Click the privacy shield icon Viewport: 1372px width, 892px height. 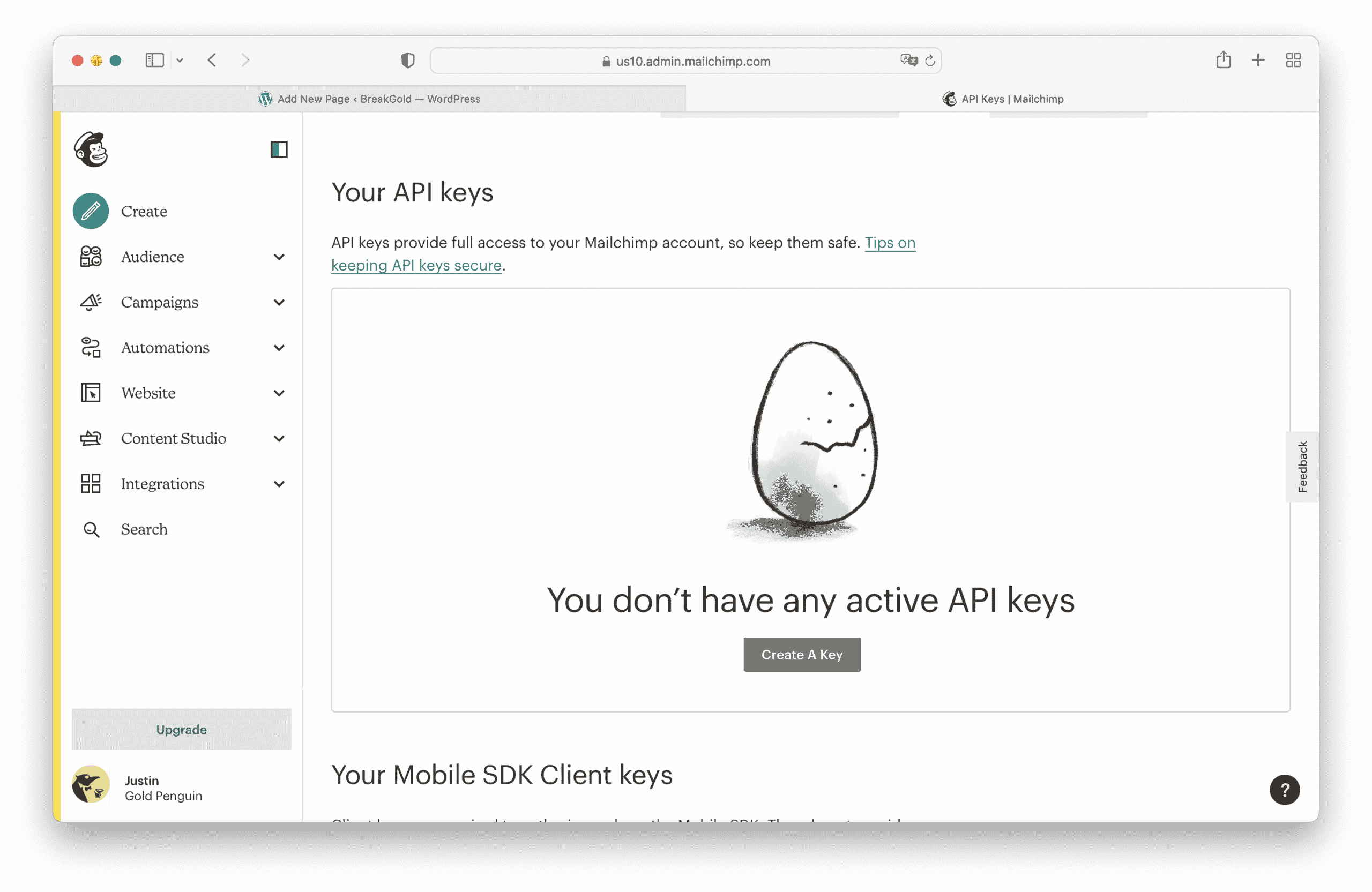point(407,60)
